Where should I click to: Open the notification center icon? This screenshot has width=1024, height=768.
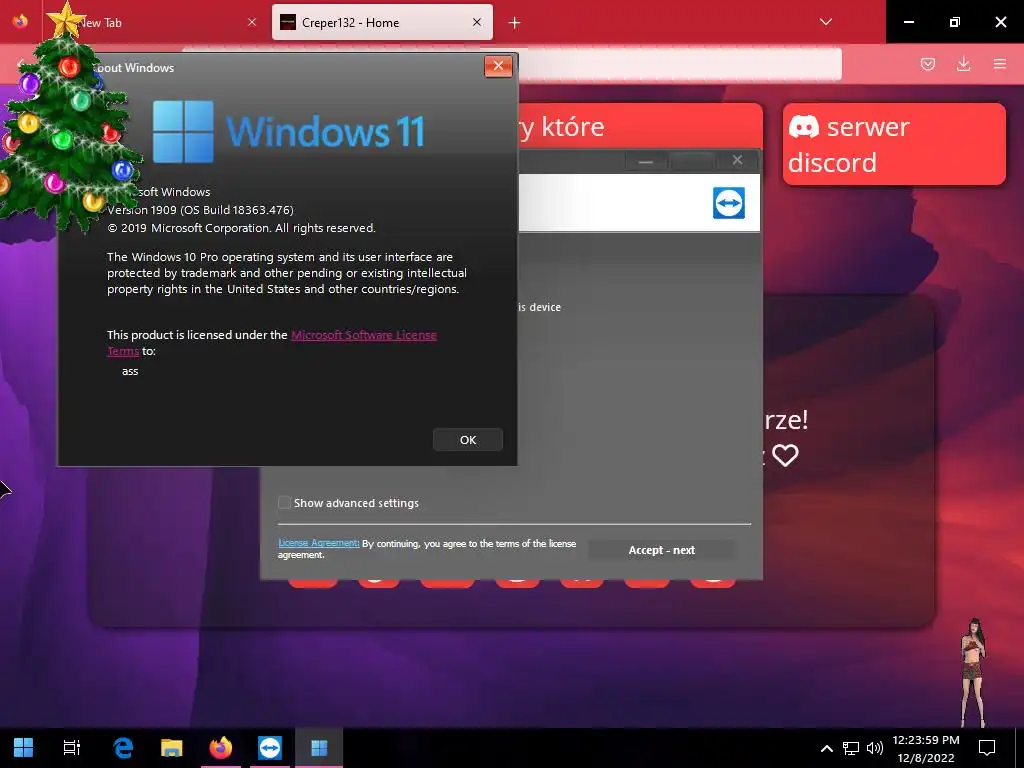(987, 748)
